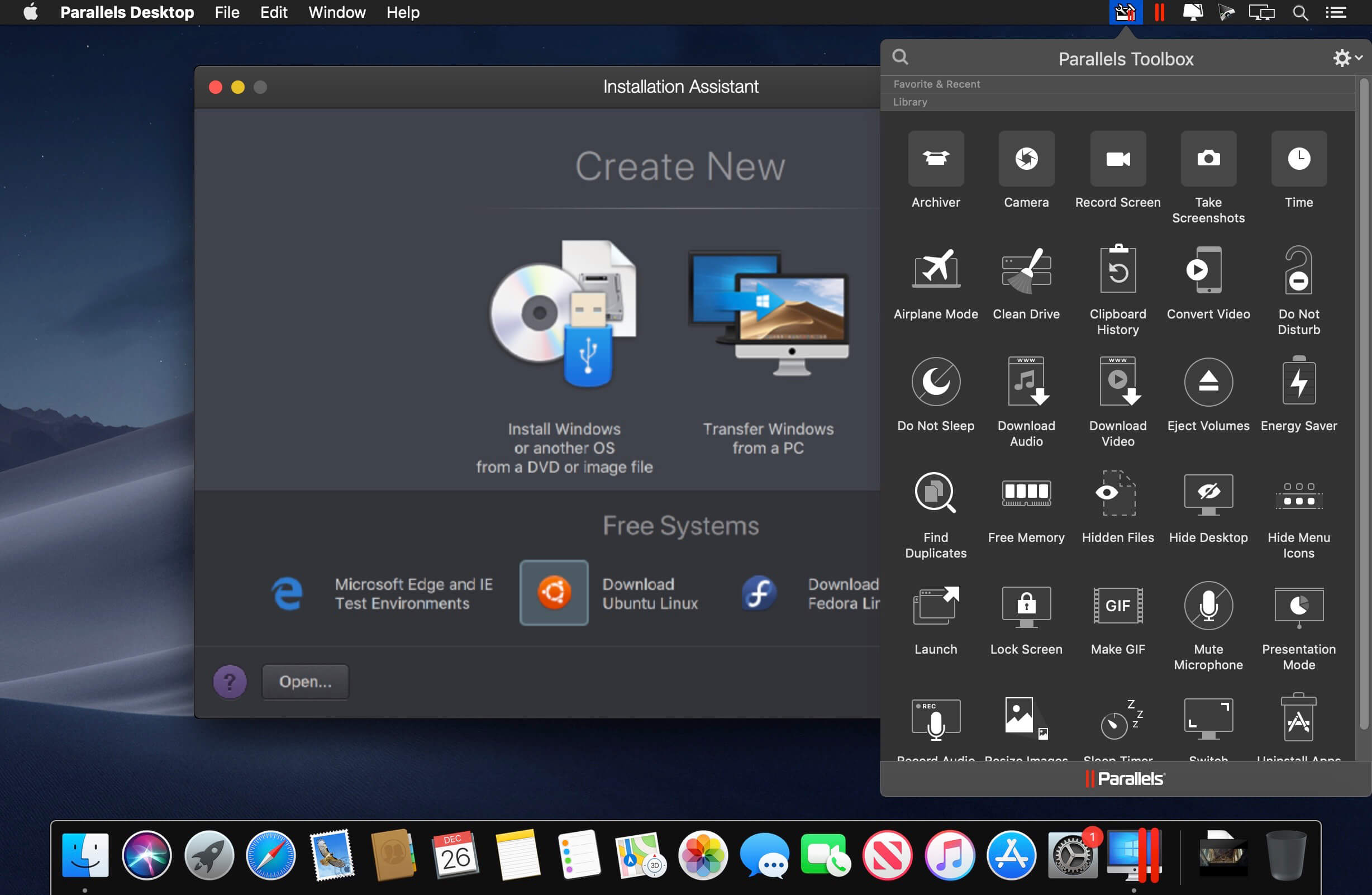Select Download Ubuntu Linux option
The width and height of the screenshot is (1372, 895).
click(554, 593)
